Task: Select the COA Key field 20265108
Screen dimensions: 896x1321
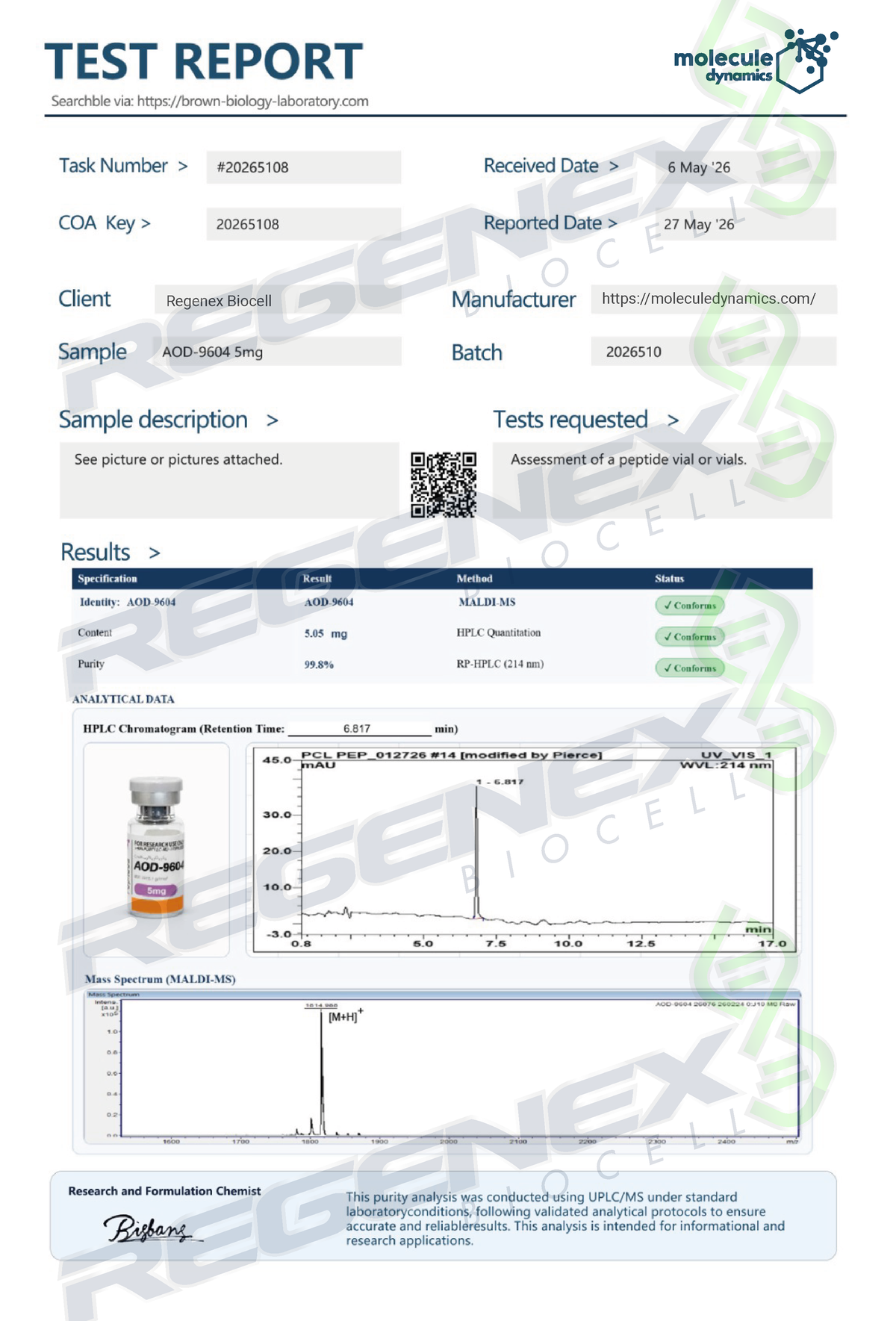Action: click(x=304, y=224)
